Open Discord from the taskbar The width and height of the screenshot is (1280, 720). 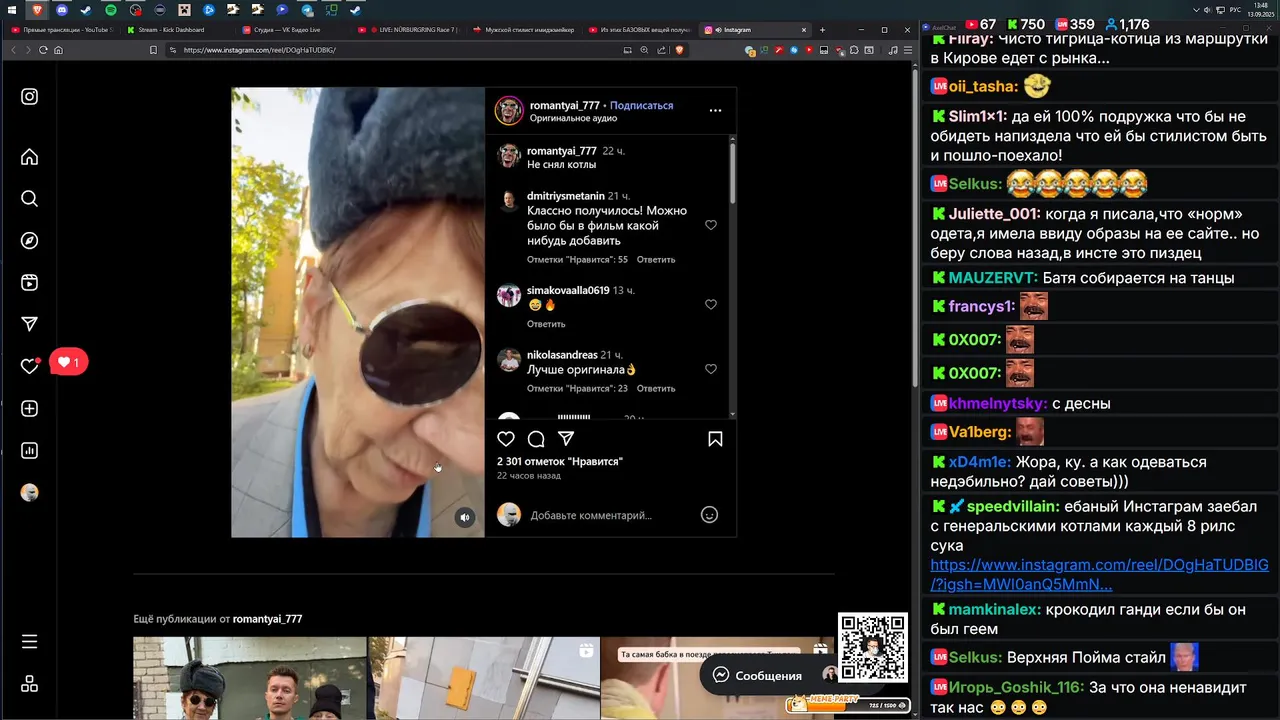62,10
